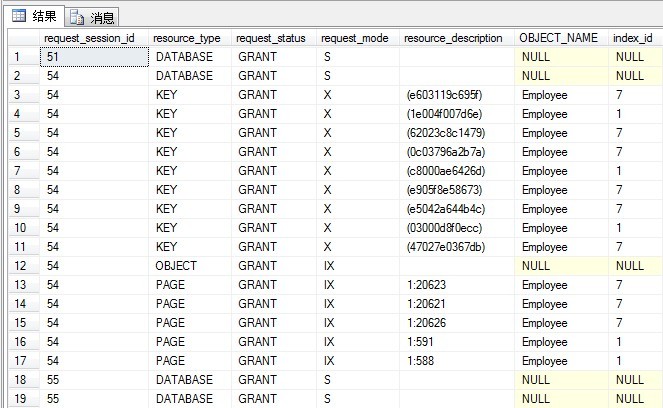Viewport: 663px width, 408px height.
Task: Select row 12 via its row number
Action: pyautogui.click(x=19, y=266)
